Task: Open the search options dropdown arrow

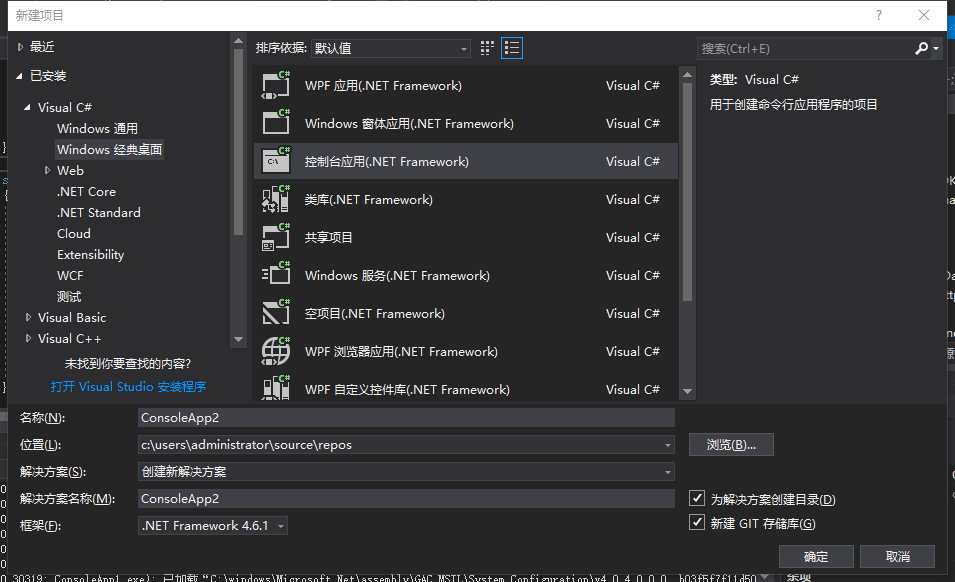Action: click(x=936, y=48)
